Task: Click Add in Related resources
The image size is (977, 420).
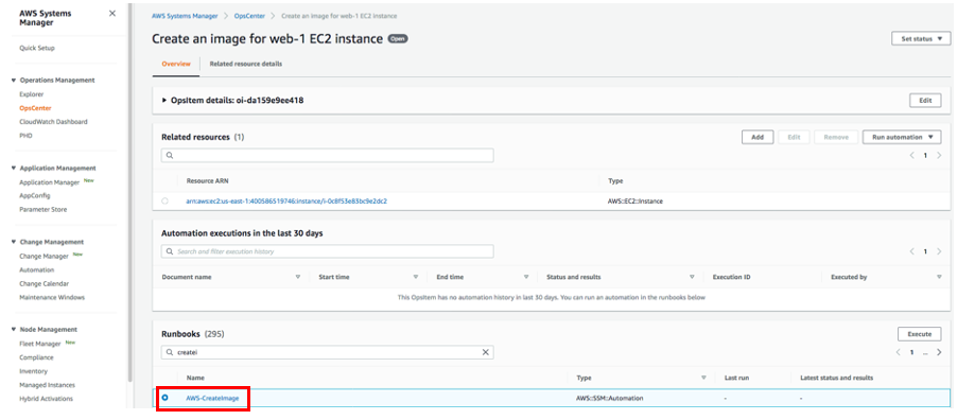Action: tap(757, 137)
